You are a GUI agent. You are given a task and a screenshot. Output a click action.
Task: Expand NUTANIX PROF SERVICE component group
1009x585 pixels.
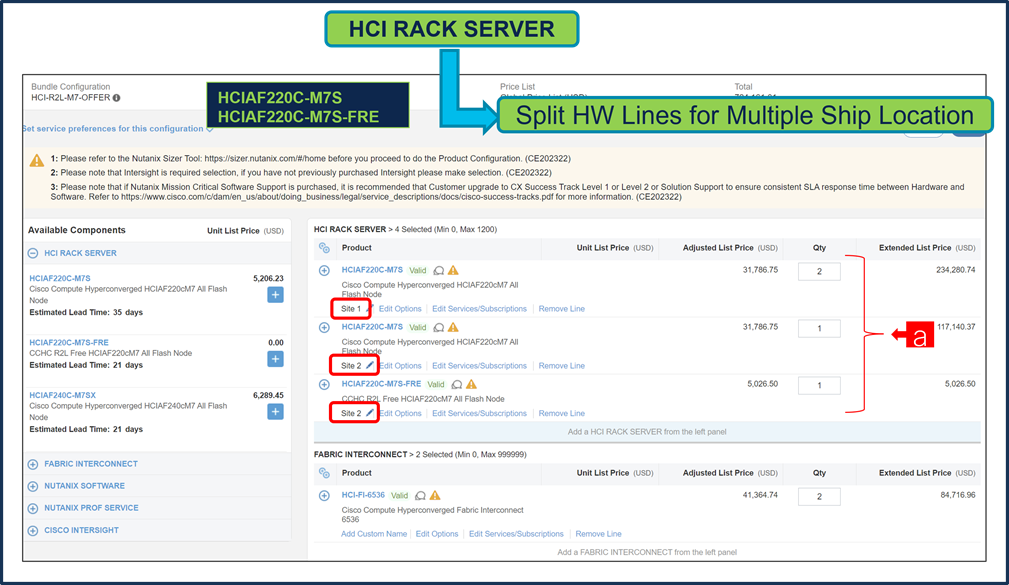click(x=33, y=508)
